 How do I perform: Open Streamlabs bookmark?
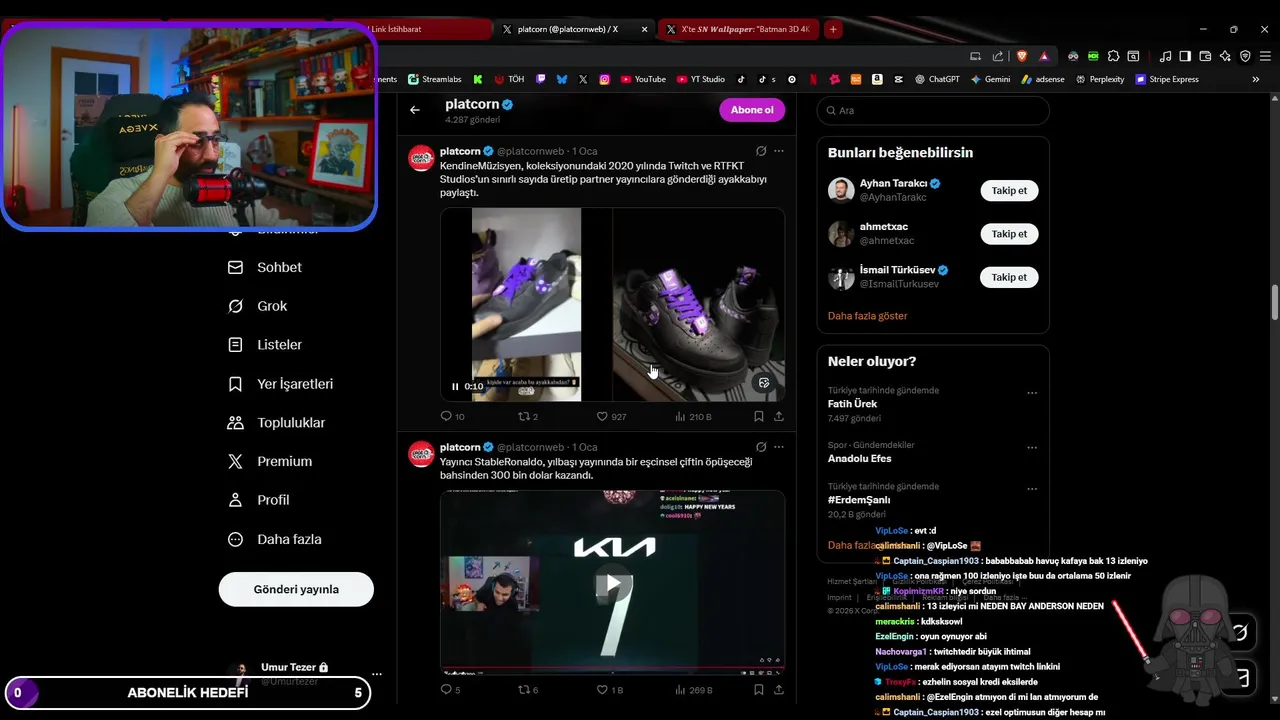pos(434,79)
